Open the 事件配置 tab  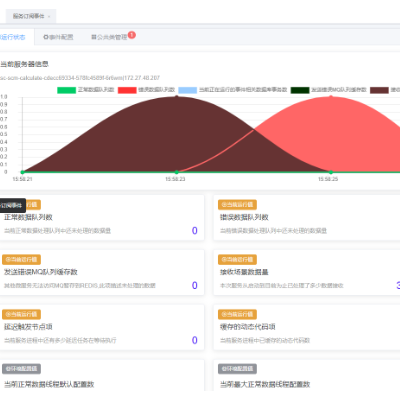click(x=58, y=37)
